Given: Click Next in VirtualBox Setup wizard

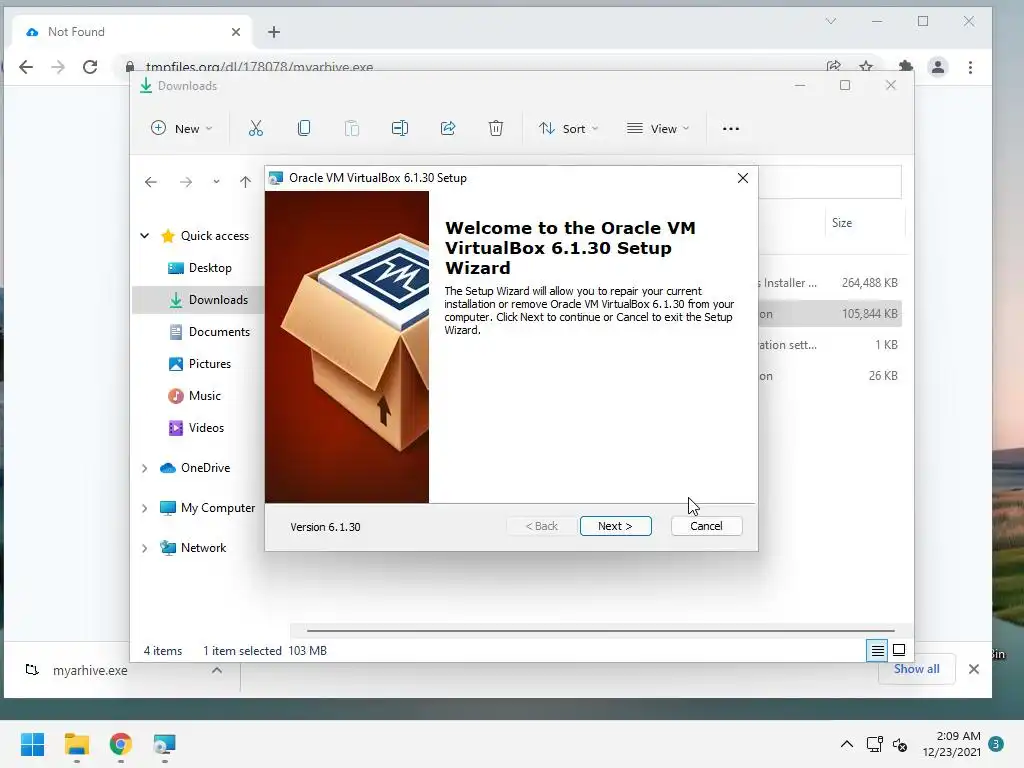Looking at the screenshot, I should point(615,526).
